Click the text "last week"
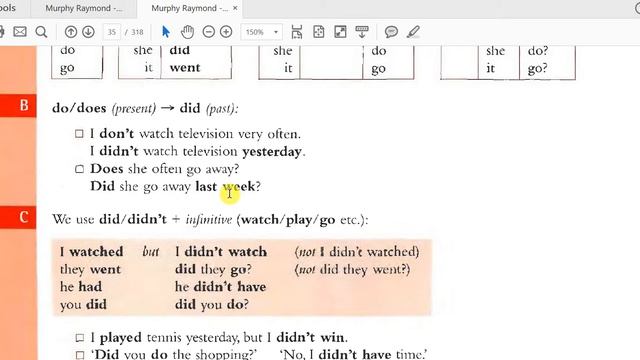The width and height of the screenshot is (640, 360). (x=225, y=187)
